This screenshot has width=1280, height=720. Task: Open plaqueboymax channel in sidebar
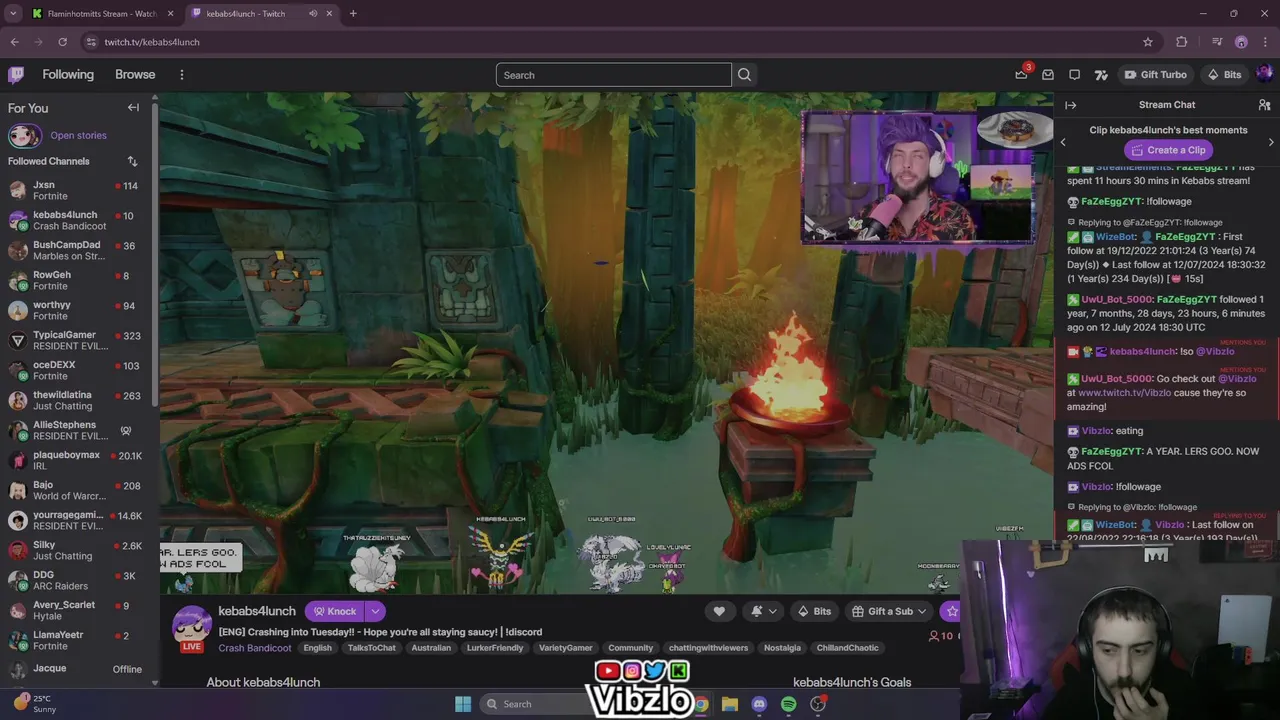[x=76, y=460]
